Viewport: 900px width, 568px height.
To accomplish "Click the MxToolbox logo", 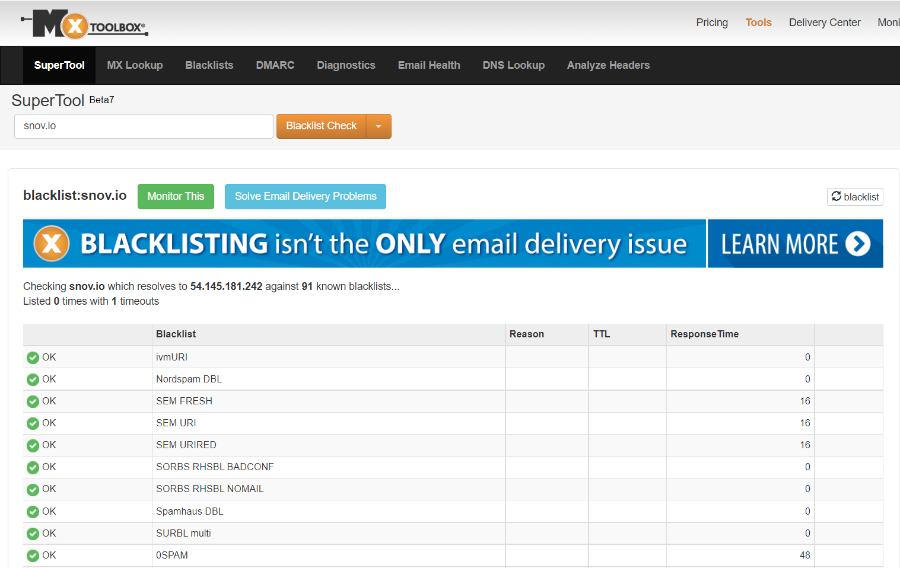I will tap(84, 24).
